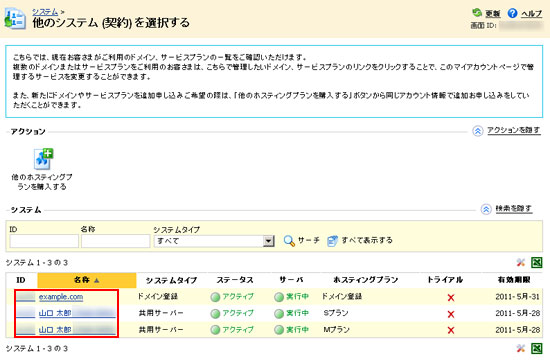Click the bottom Excel export icon

(537, 348)
